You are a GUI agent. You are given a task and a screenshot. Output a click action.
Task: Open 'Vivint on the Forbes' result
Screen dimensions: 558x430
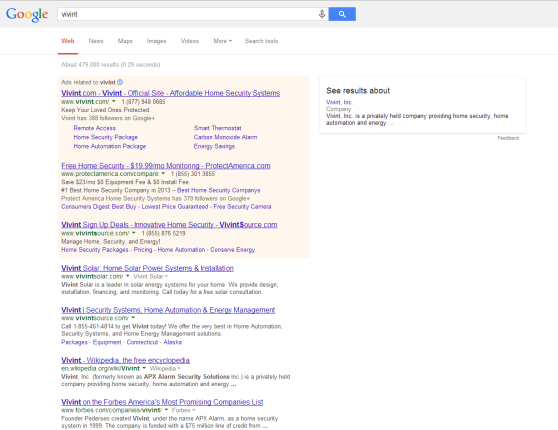[x=162, y=402]
